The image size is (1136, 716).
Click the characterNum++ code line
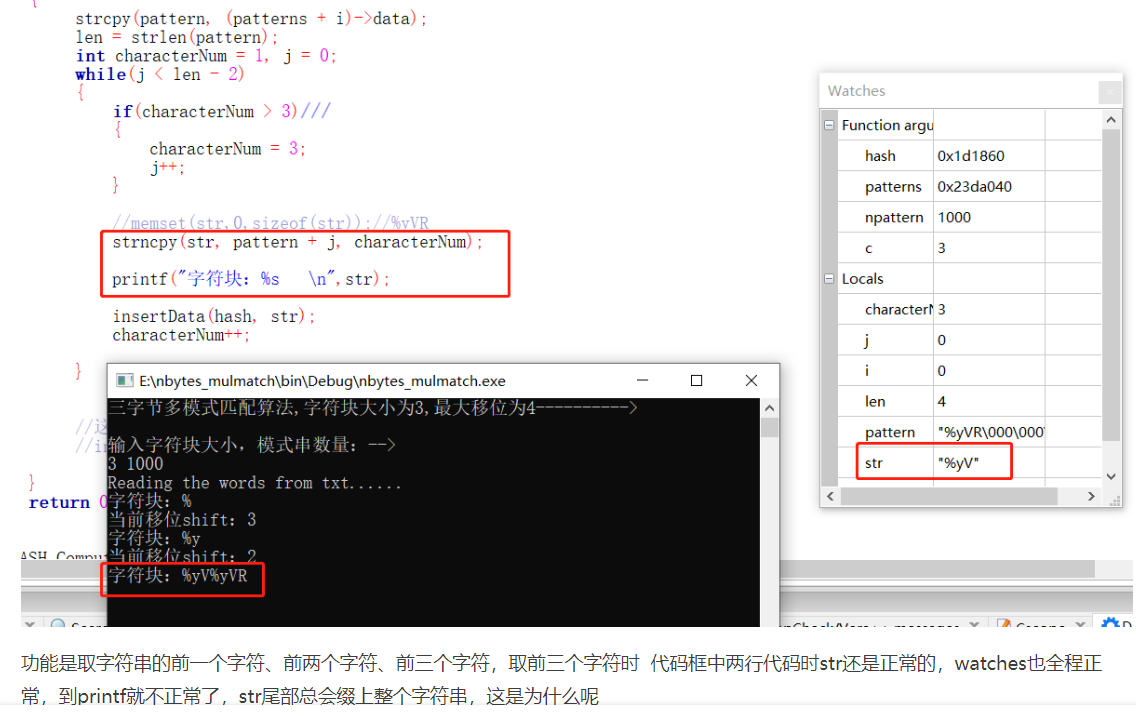(x=181, y=336)
